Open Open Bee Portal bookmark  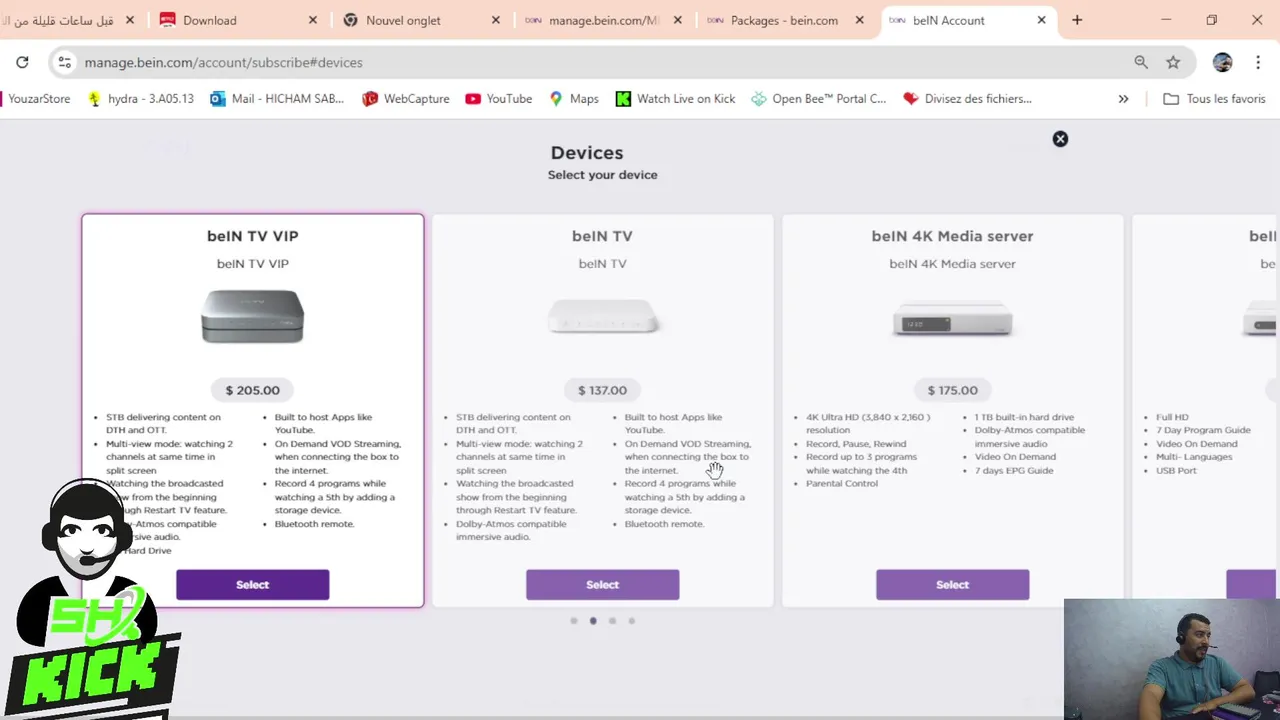coord(819,99)
